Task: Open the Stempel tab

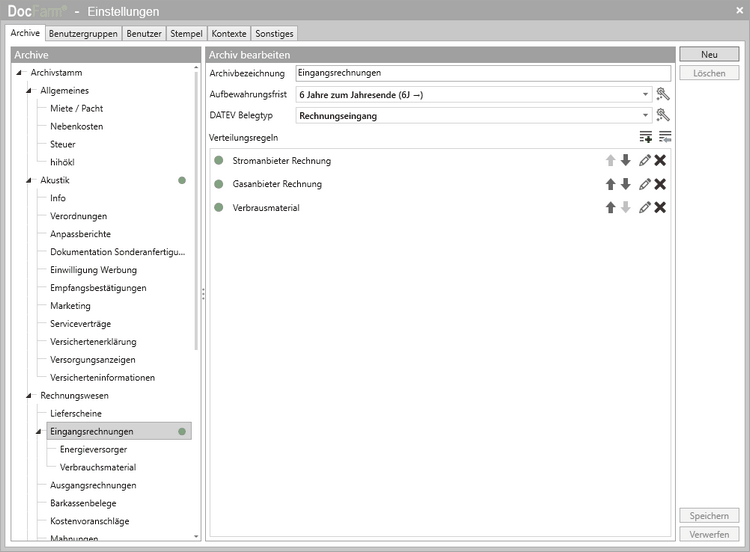Action: tap(186, 33)
